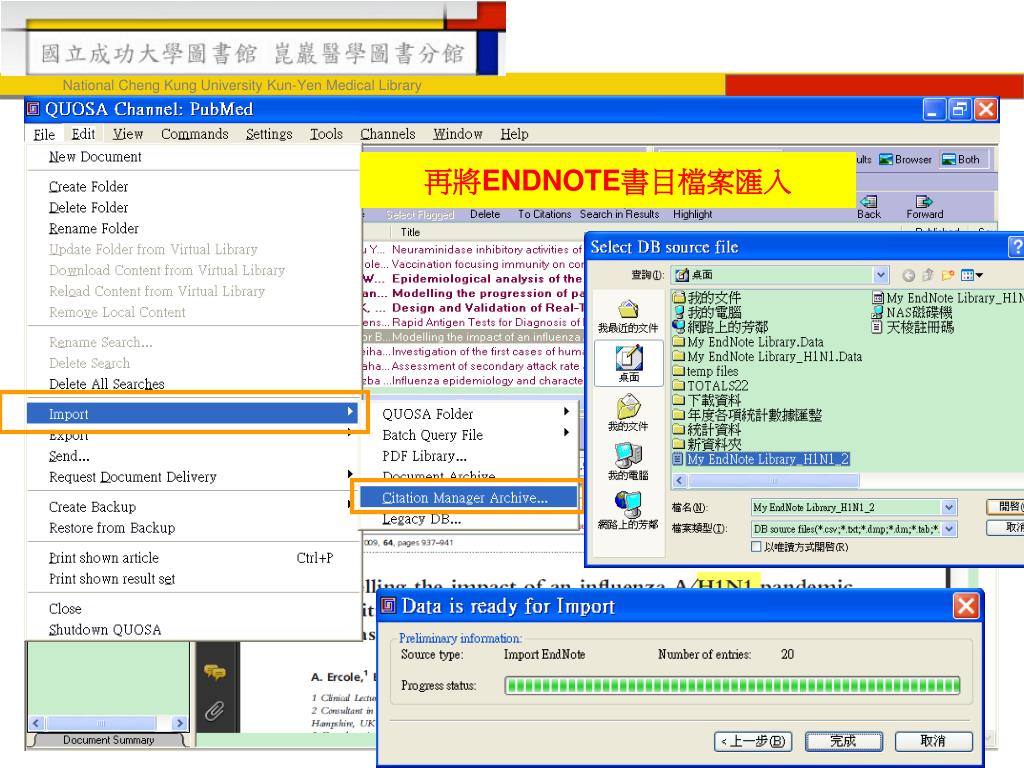This screenshot has width=1024, height=768.
Task: Expand the look-in folder dropdown
Action: click(x=880, y=275)
